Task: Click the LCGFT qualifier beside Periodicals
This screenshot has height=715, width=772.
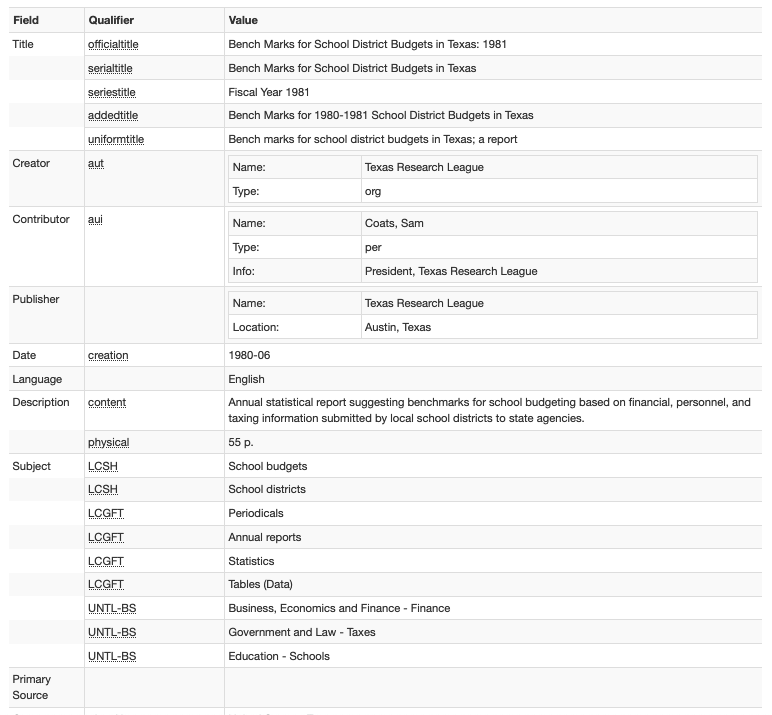Action: (106, 514)
